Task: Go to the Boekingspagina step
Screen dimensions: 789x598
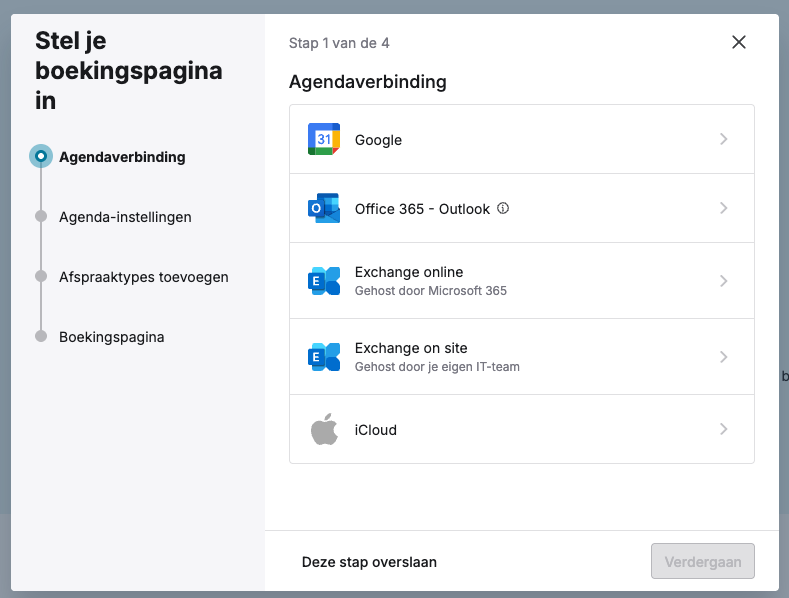Action: (x=111, y=337)
